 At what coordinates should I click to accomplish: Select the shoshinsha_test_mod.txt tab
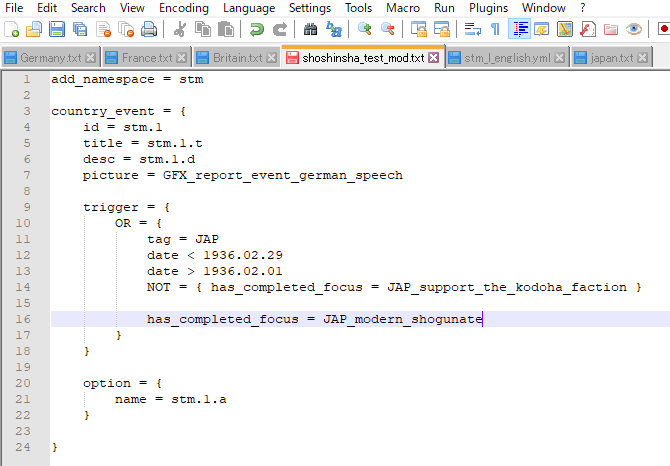pos(363,58)
